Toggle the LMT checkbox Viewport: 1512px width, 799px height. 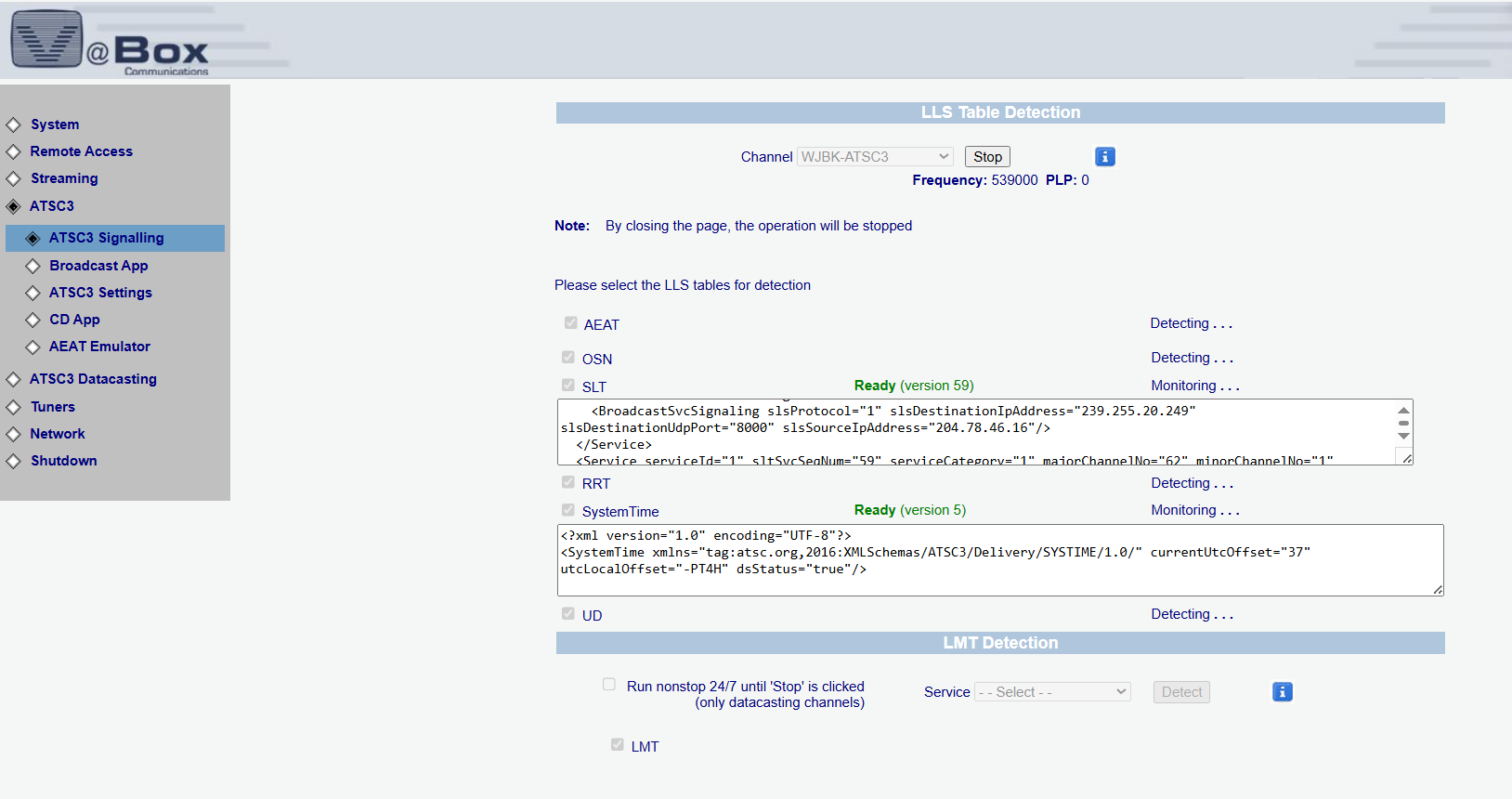tap(618, 744)
